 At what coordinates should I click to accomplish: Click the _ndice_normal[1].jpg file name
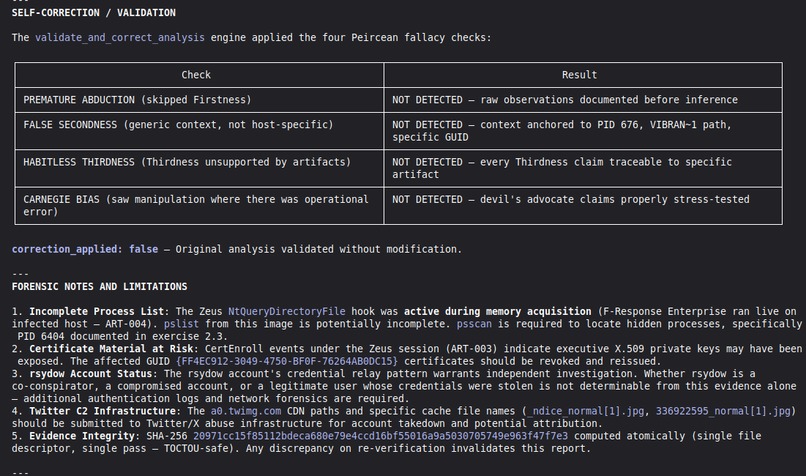tap(585, 411)
